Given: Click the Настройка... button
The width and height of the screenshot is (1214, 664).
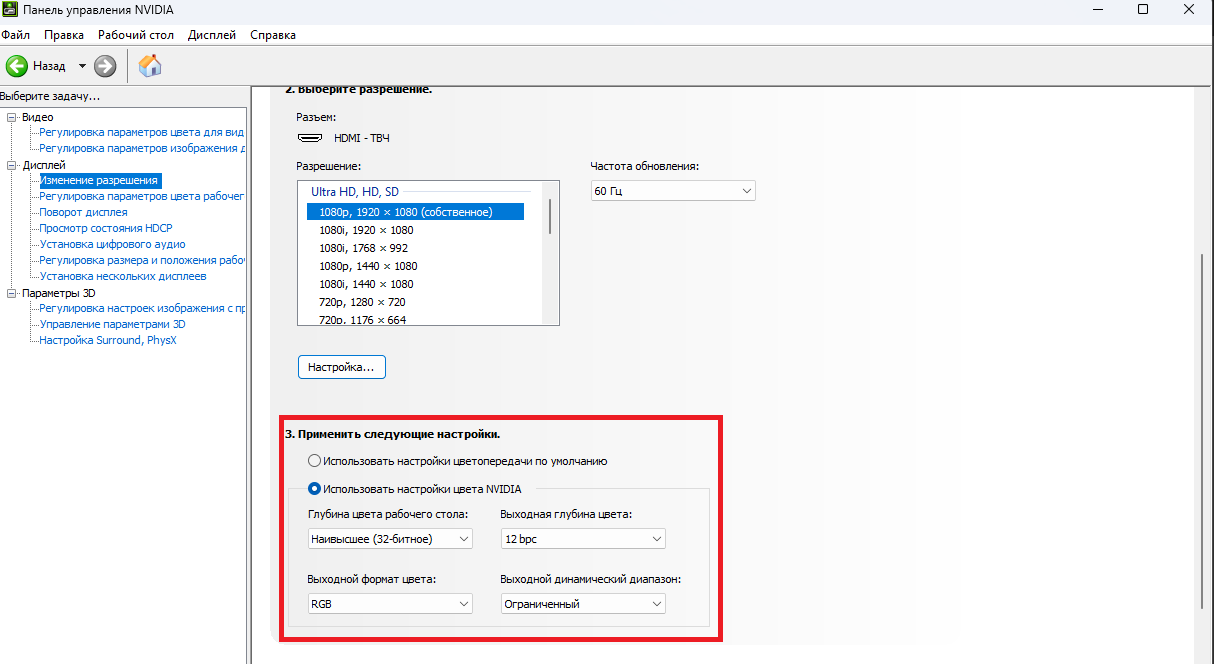Looking at the screenshot, I should 341,367.
